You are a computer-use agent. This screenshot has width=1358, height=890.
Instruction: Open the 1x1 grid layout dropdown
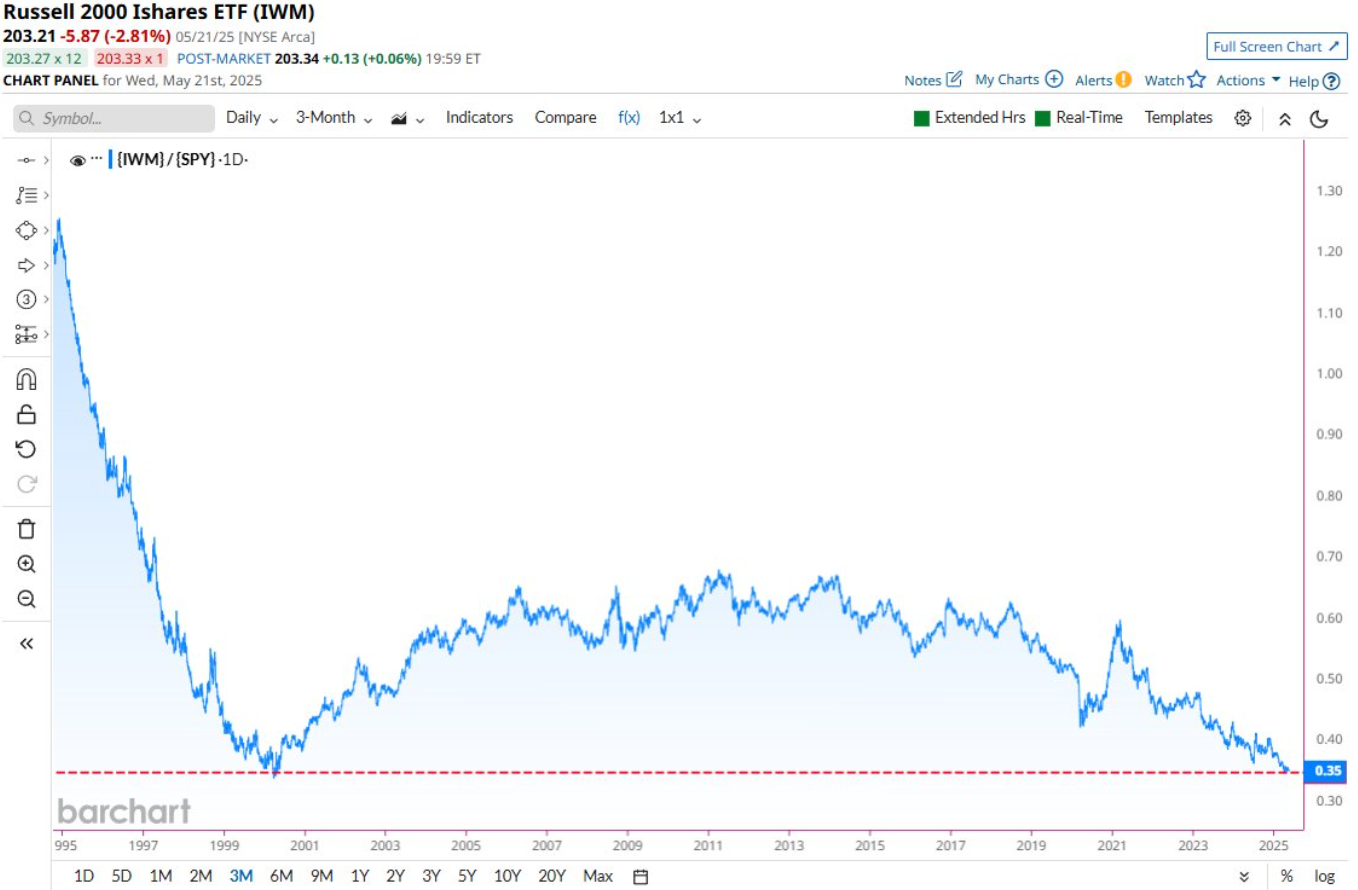(680, 118)
